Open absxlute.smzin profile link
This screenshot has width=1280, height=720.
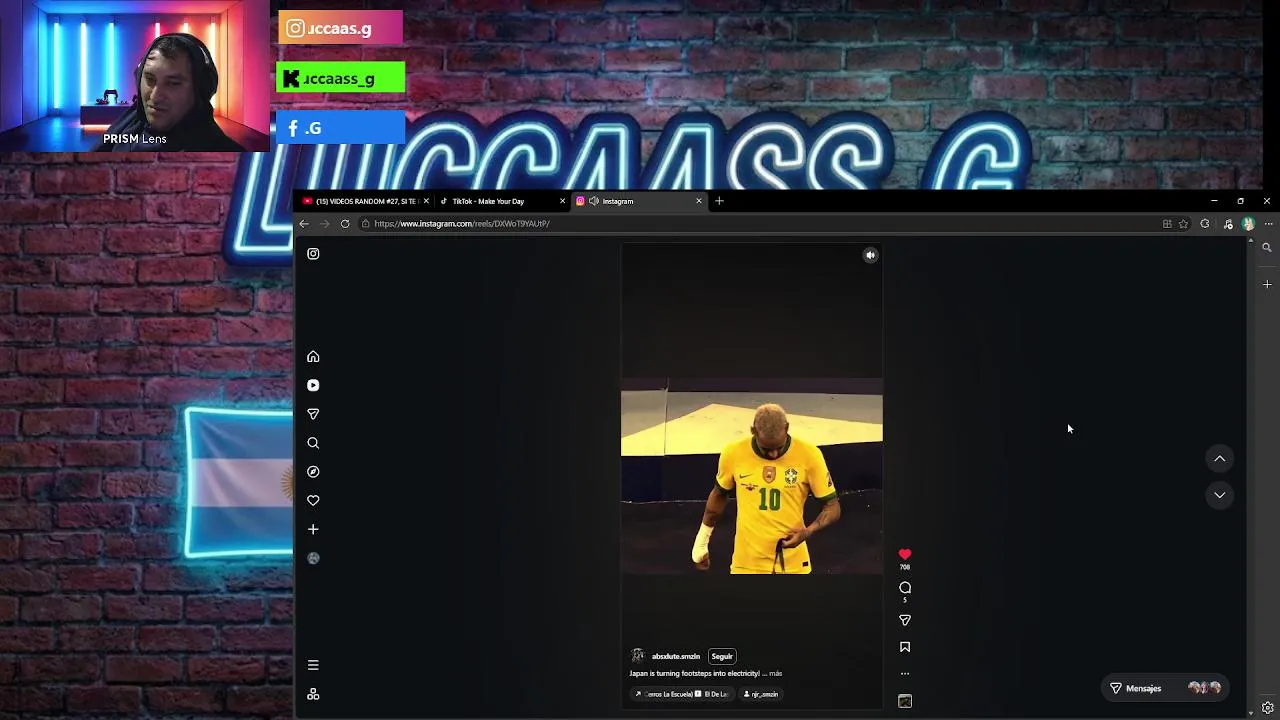pyautogui.click(x=676, y=656)
